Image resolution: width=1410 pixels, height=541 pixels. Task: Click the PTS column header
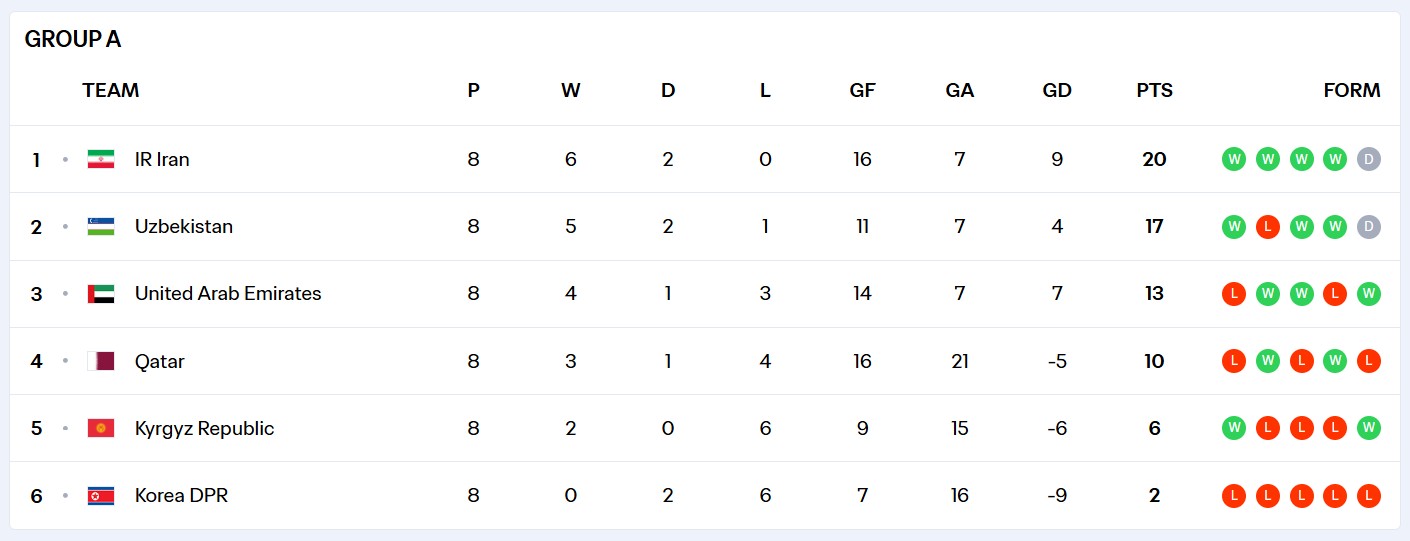click(1155, 90)
